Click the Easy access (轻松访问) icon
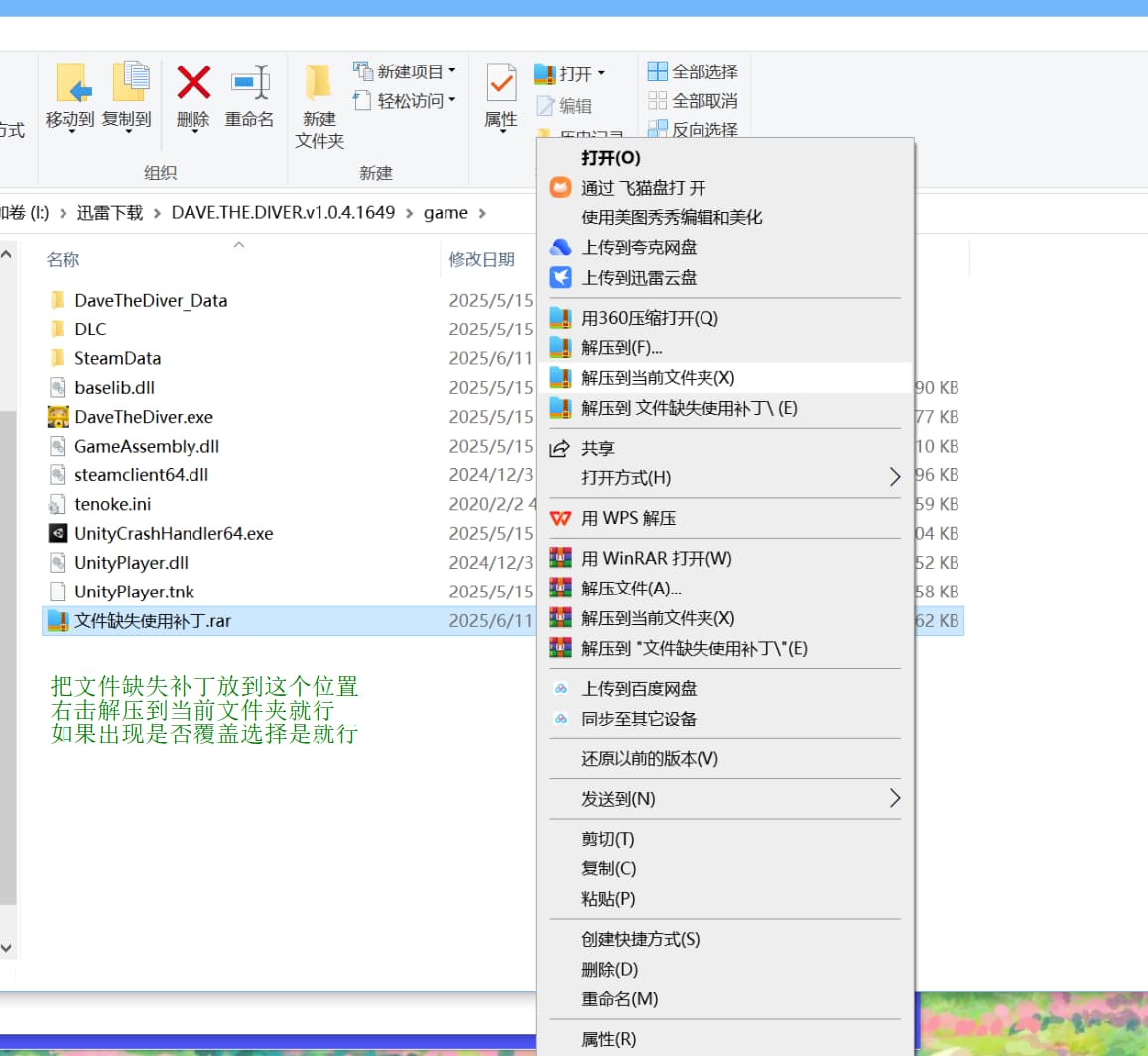 [x=363, y=100]
